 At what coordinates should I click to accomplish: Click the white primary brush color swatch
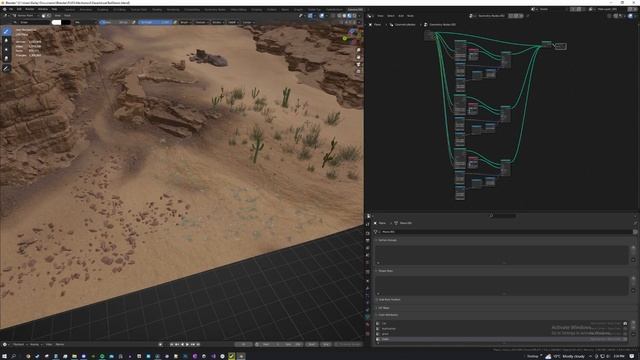(x=57, y=22)
